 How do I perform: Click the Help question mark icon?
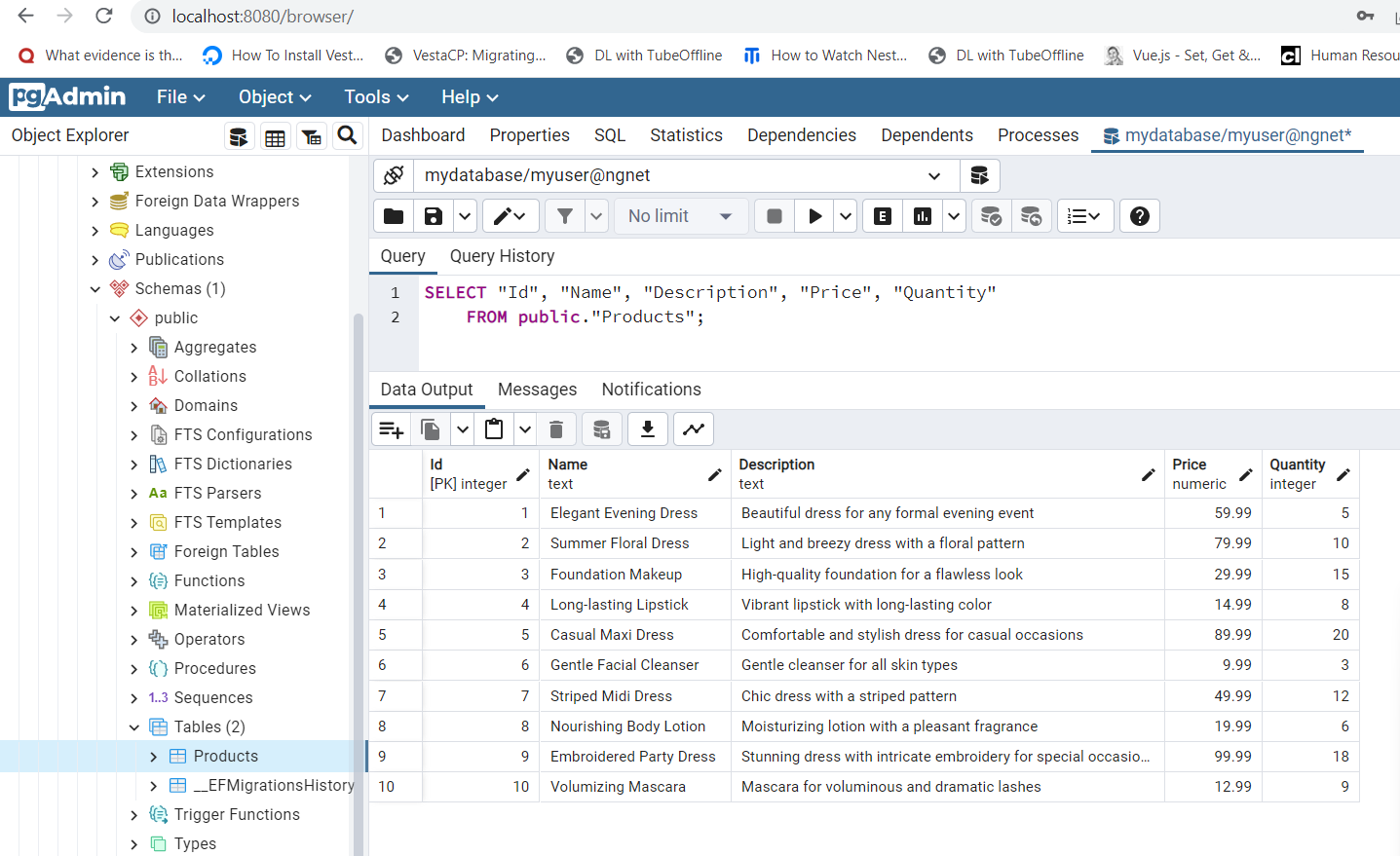point(1140,216)
